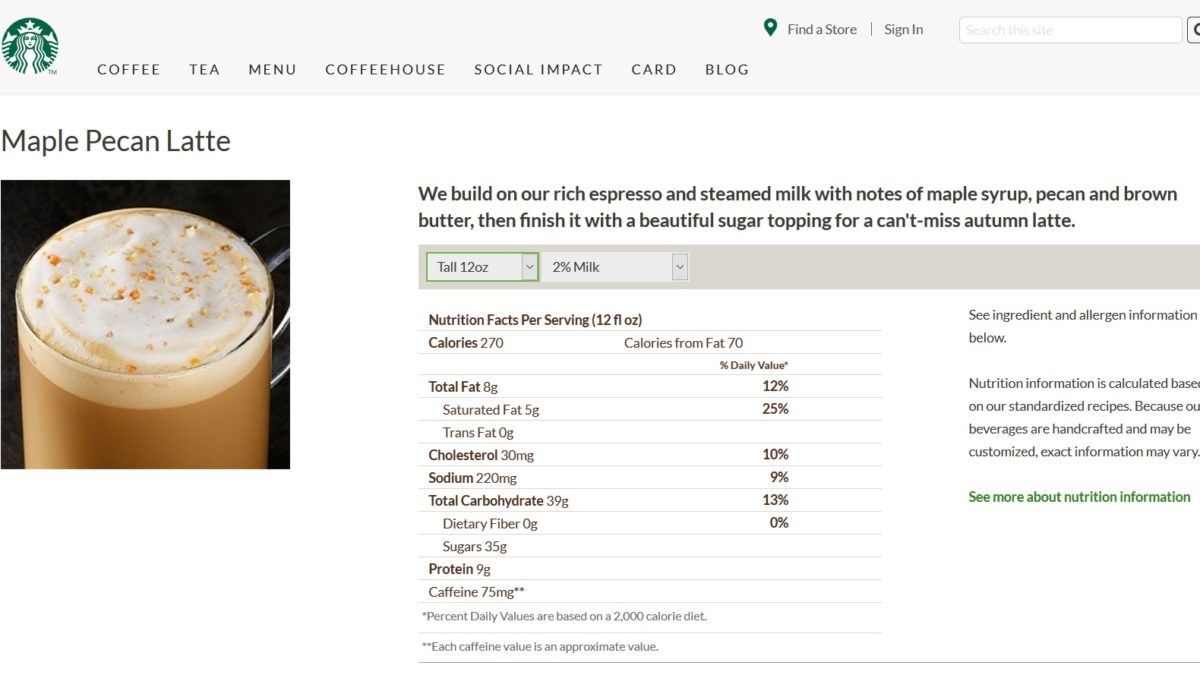Click the Nutrition Facts Per Serving header
This screenshot has width=1200, height=675.
coord(535,320)
